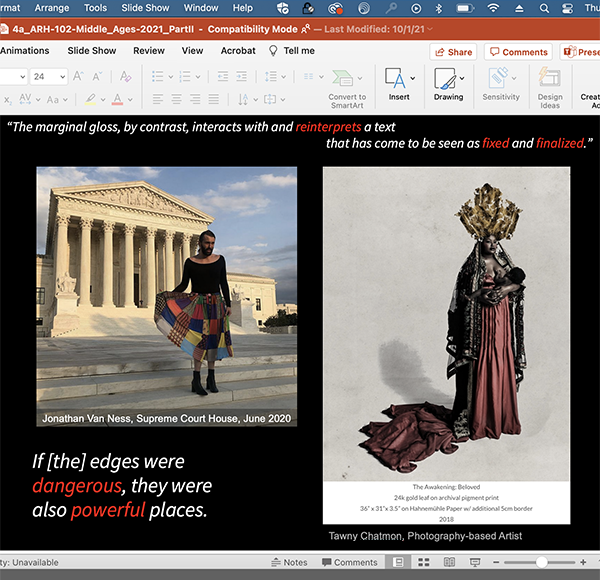This screenshot has height=580, width=600.
Task: Open Spotlight search in menu bar
Action: pyautogui.click(x=544, y=8)
